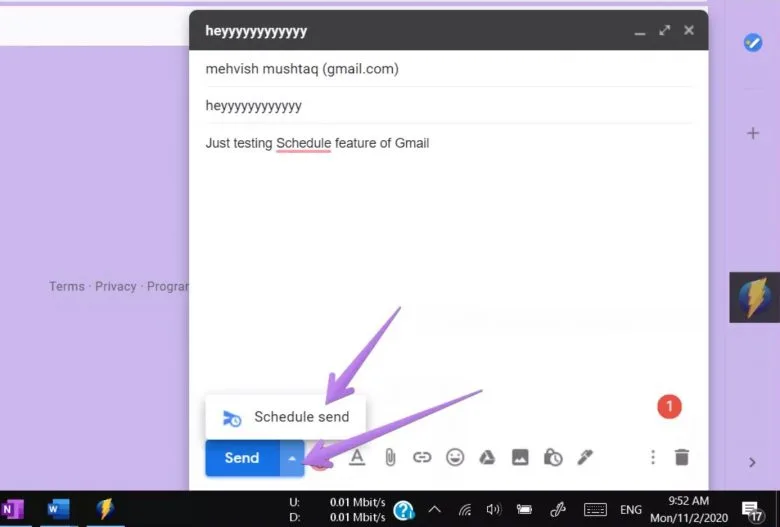Click the recipient field mehvish mushtaq
Screen dimensions: 780x527
(x=302, y=69)
